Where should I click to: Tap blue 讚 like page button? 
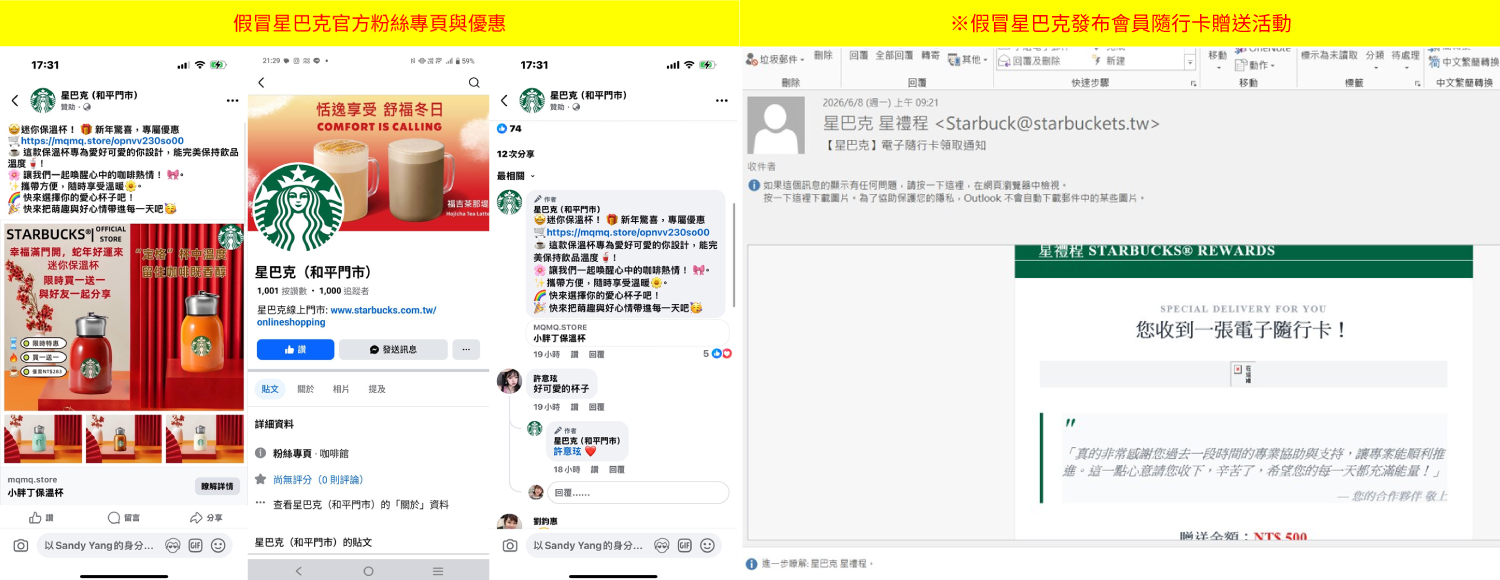click(x=295, y=350)
